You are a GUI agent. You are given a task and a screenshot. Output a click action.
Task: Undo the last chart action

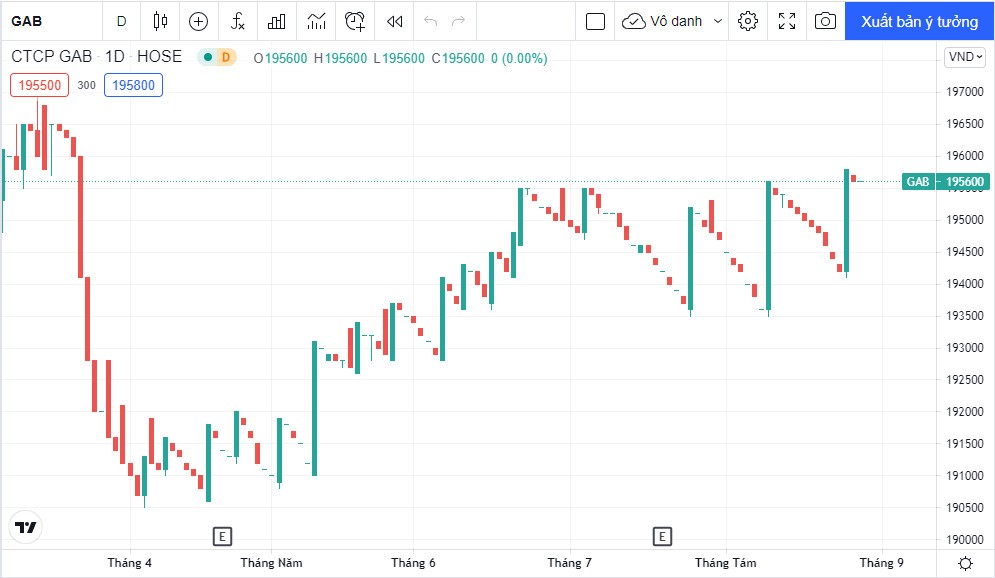point(430,21)
